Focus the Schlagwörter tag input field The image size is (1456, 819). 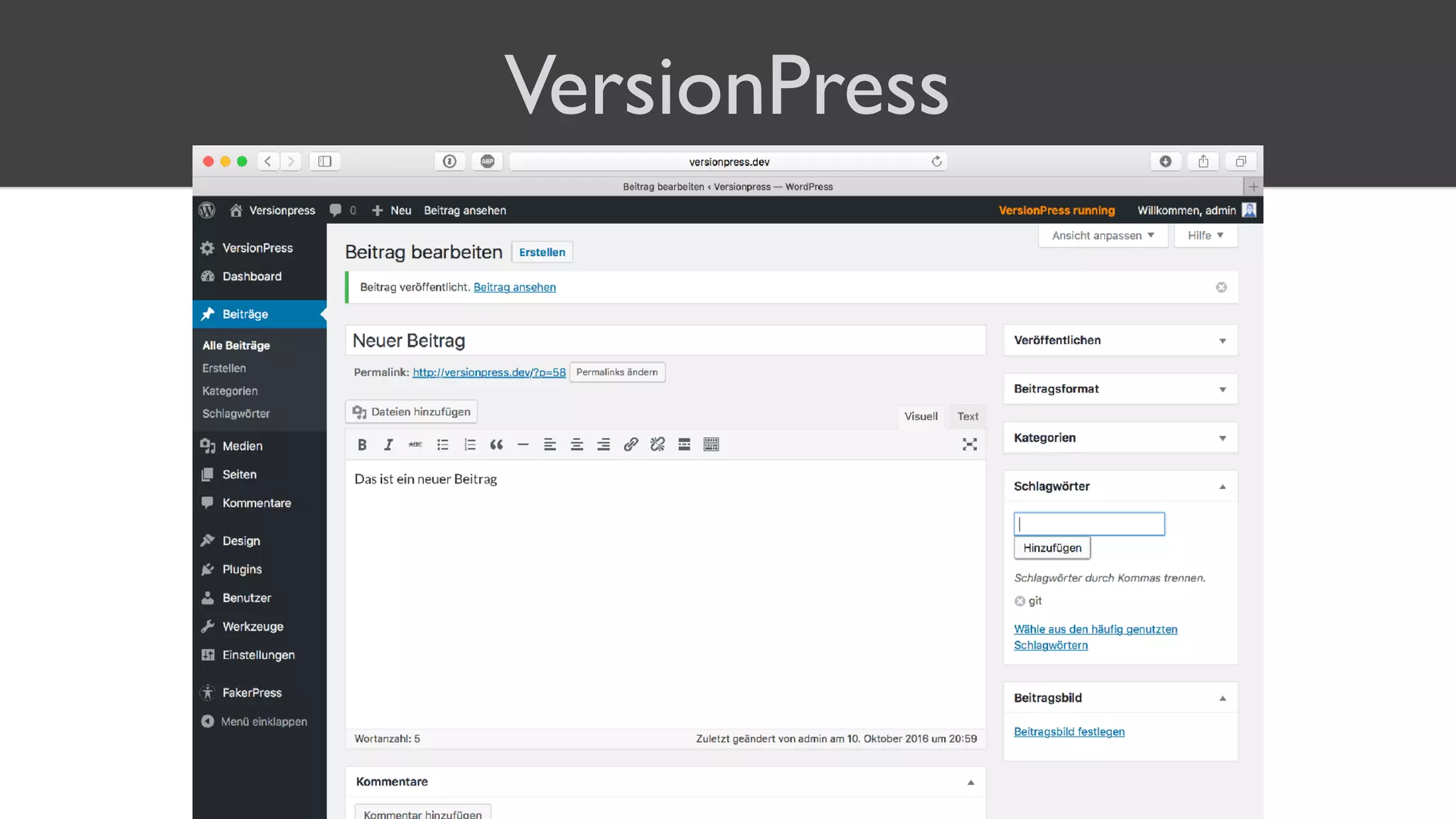point(1089,524)
